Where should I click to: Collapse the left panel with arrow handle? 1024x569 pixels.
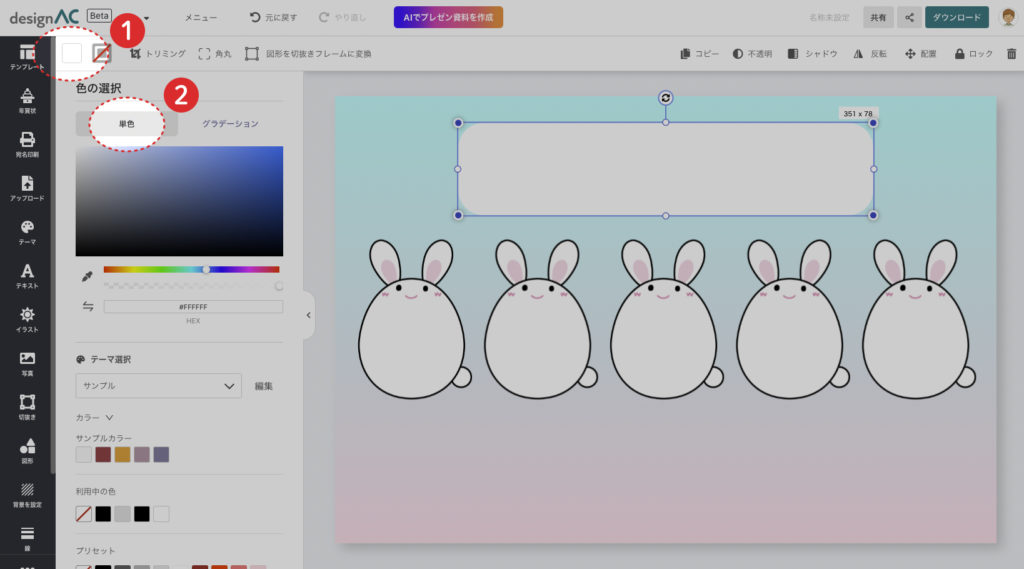(308, 315)
